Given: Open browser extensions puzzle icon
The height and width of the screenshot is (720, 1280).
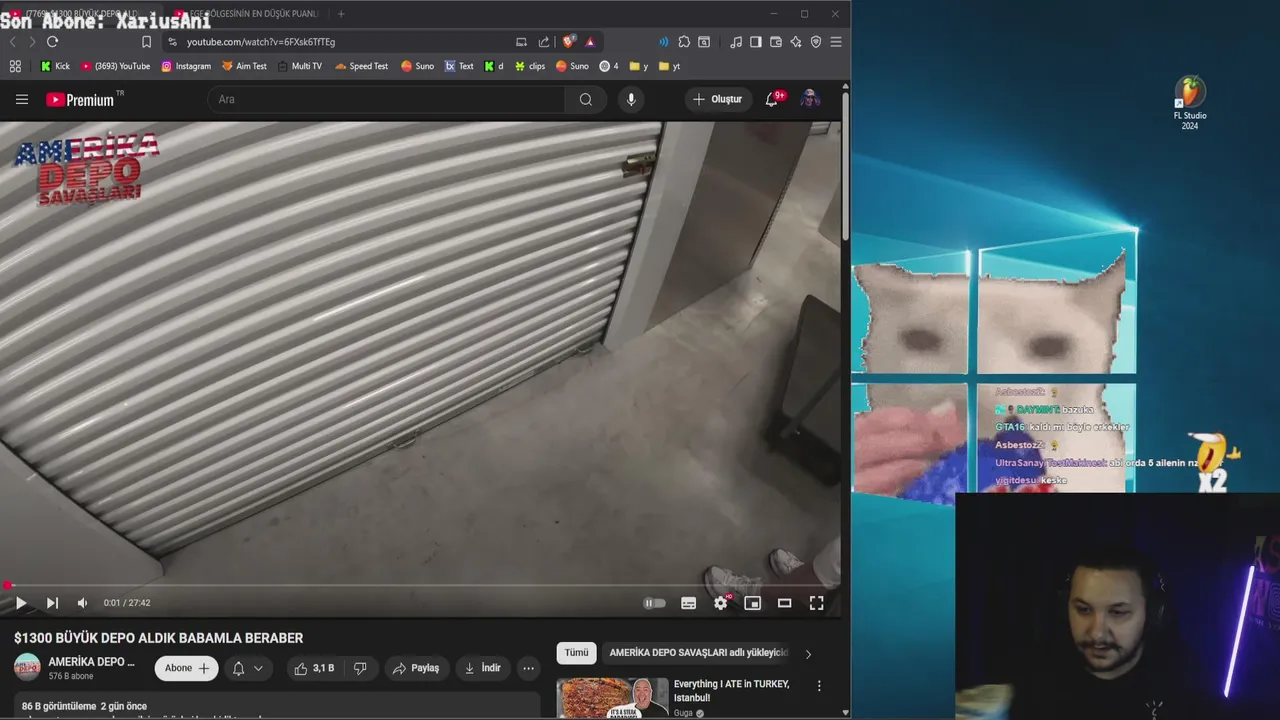Looking at the screenshot, I should pyautogui.click(x=684, y=42).
